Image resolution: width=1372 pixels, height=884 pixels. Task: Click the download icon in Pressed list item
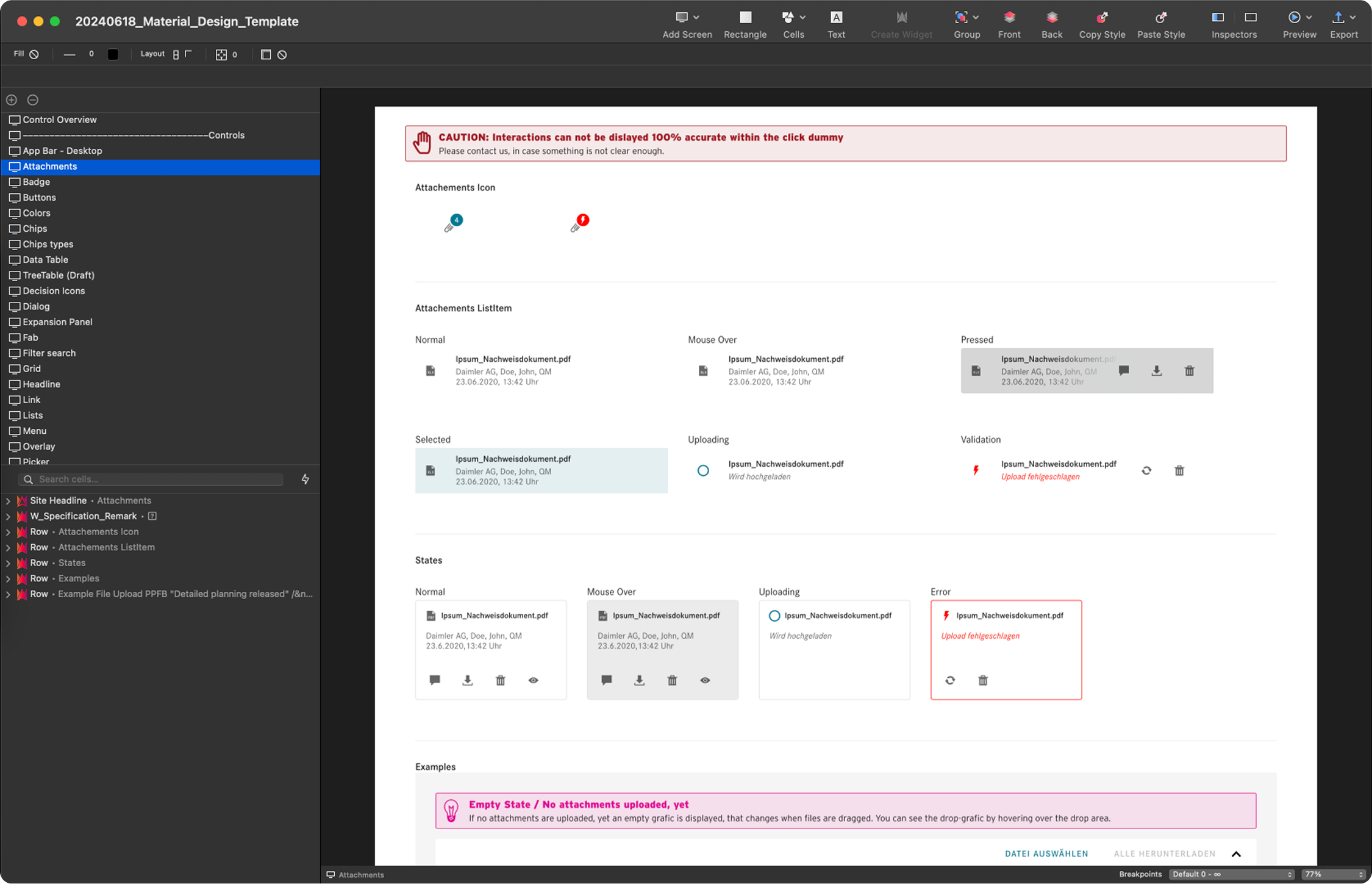pos(1157,370)
